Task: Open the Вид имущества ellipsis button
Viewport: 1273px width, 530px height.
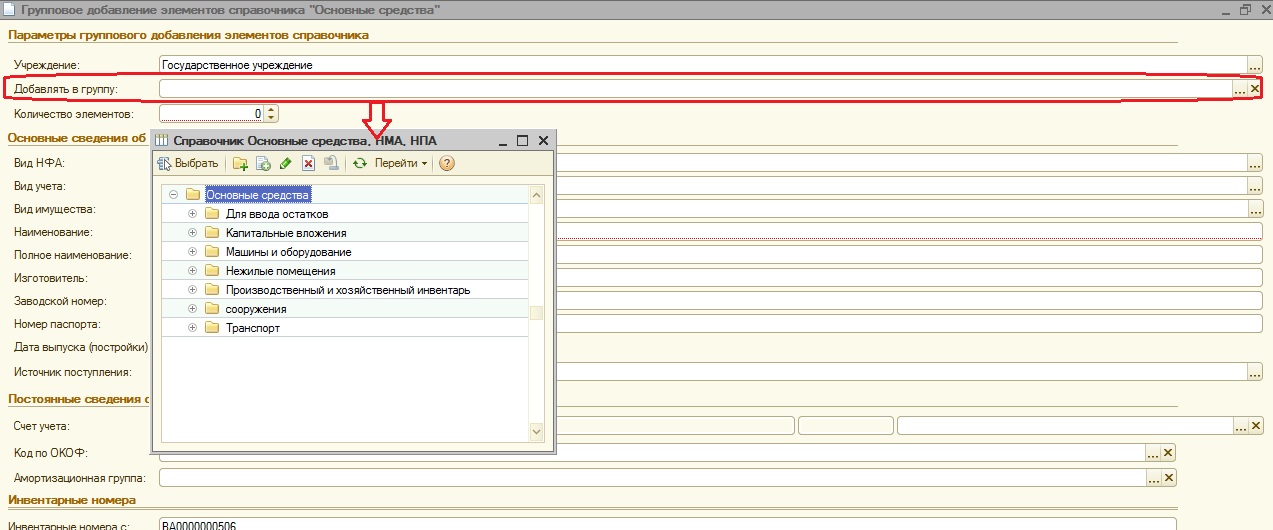Action: point(1255,209)
